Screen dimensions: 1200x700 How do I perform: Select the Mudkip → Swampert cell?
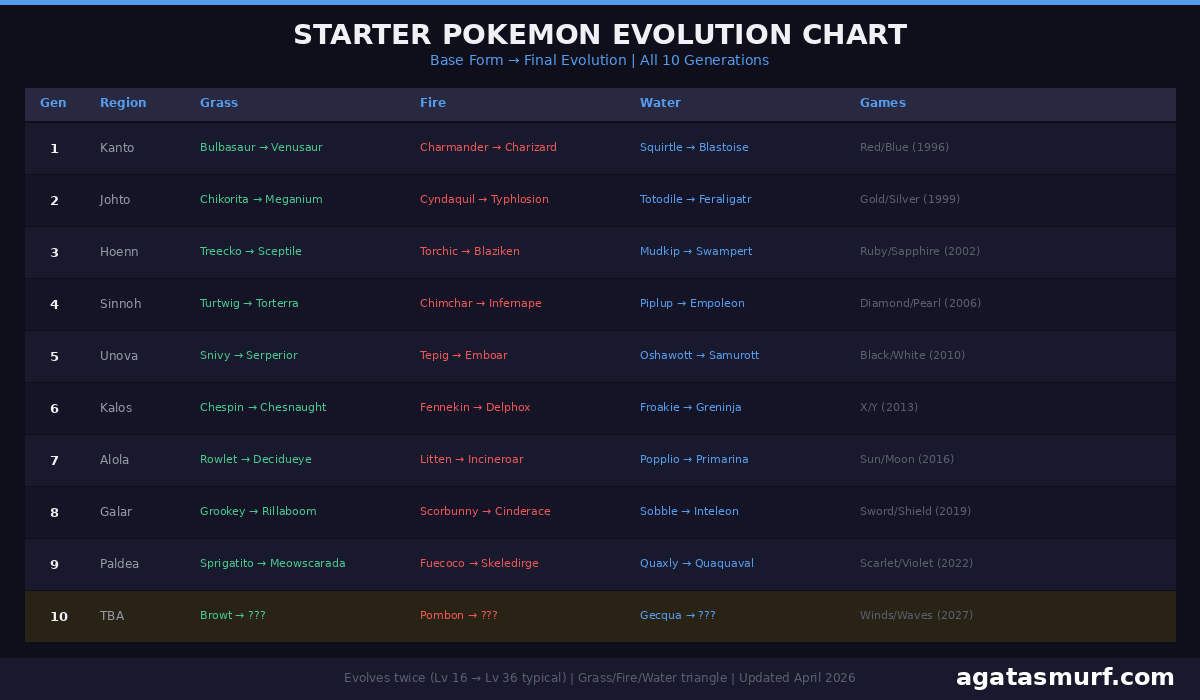click(x=696, y=252)
